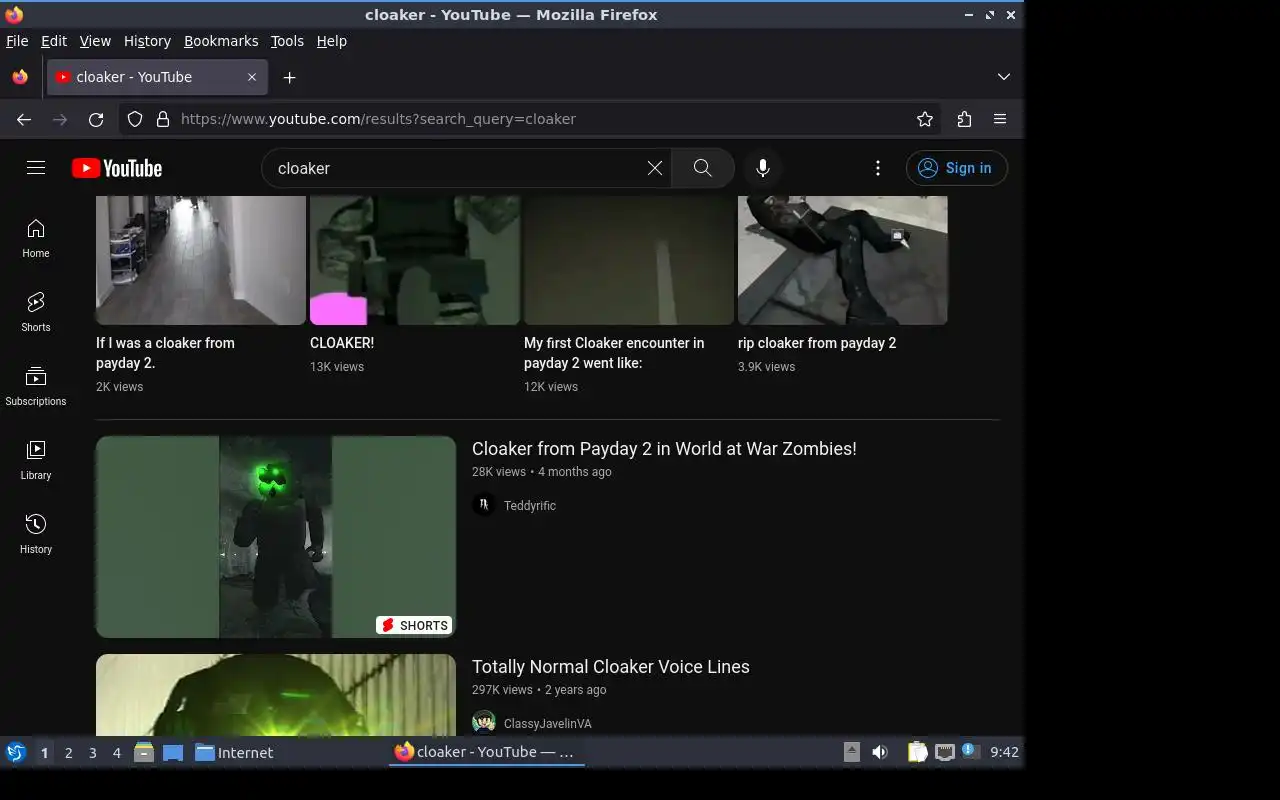Open the YouTube guide hamburger menu

pyautogui.click(x=36, y=168)
